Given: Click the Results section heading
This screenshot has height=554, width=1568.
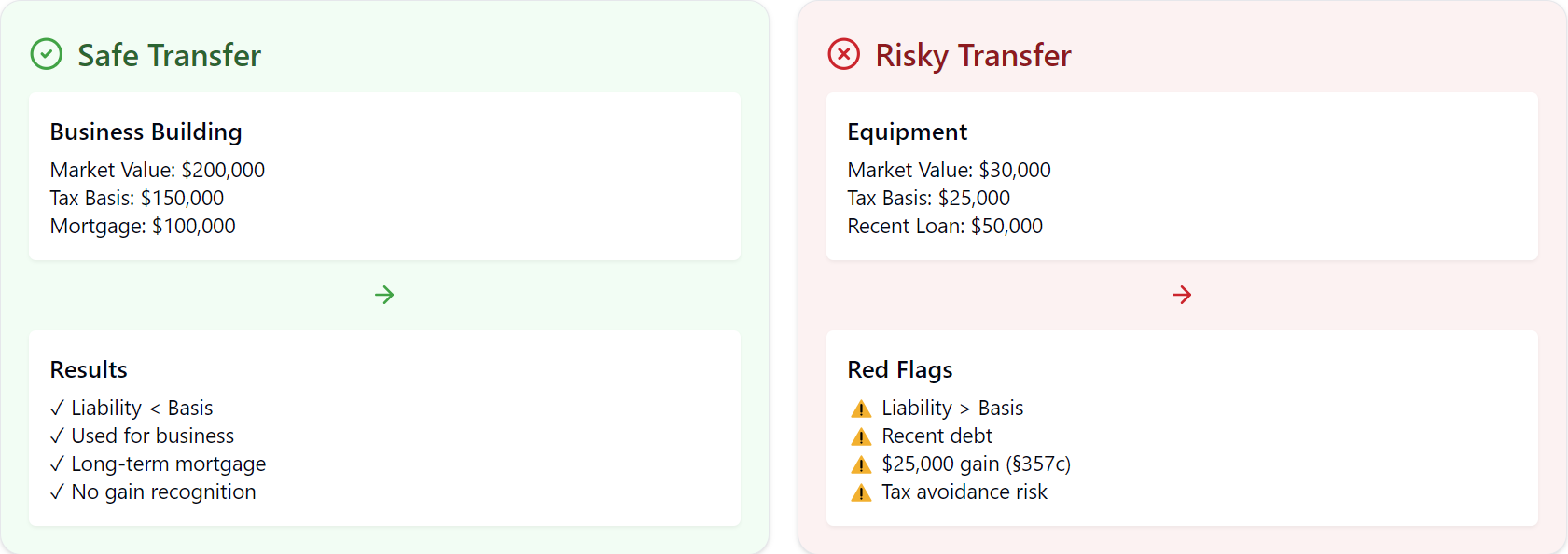Looking at the screenshot, I should pos(89,369).
